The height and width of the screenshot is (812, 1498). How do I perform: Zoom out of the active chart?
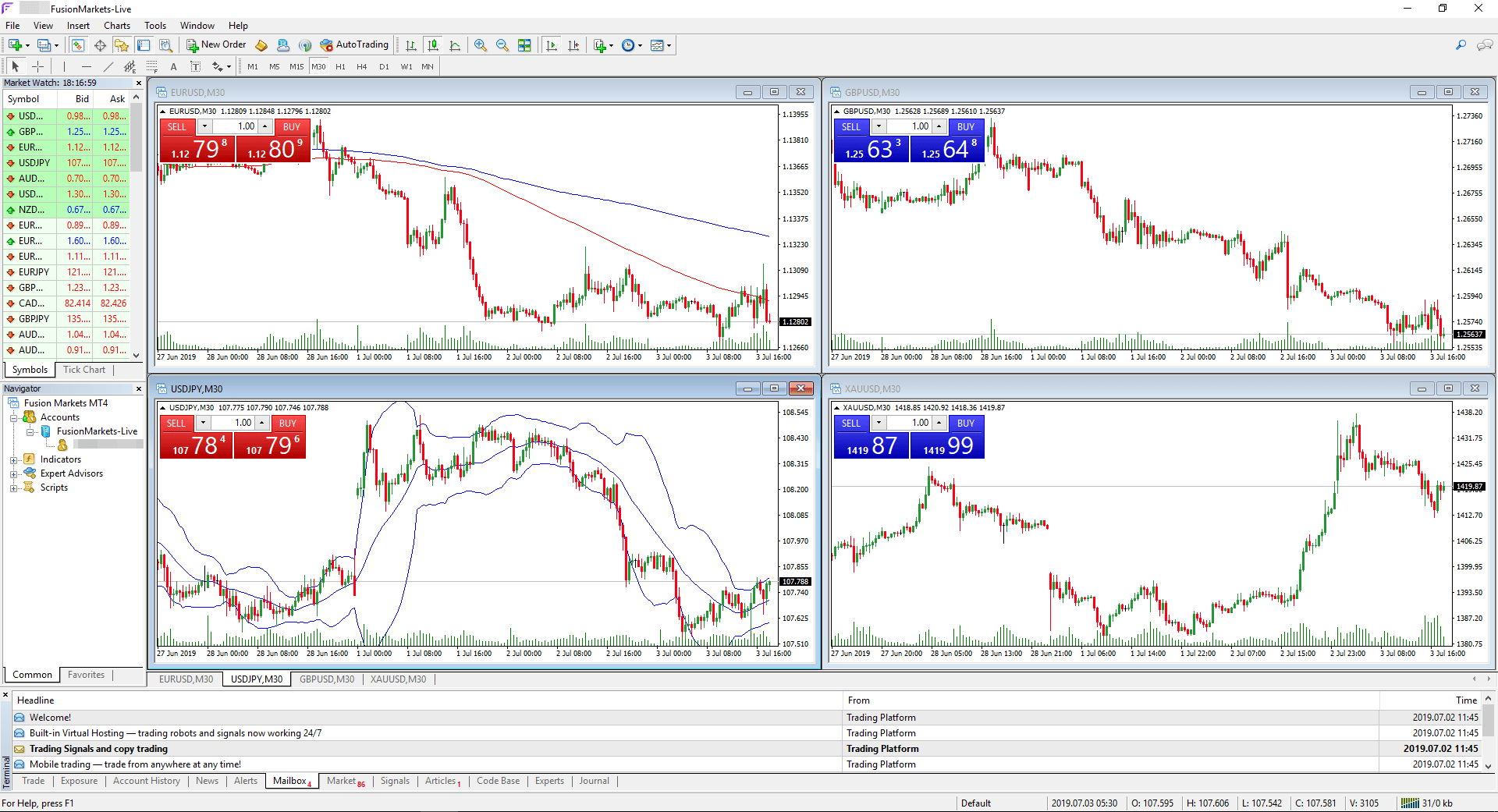click(502, 44)
